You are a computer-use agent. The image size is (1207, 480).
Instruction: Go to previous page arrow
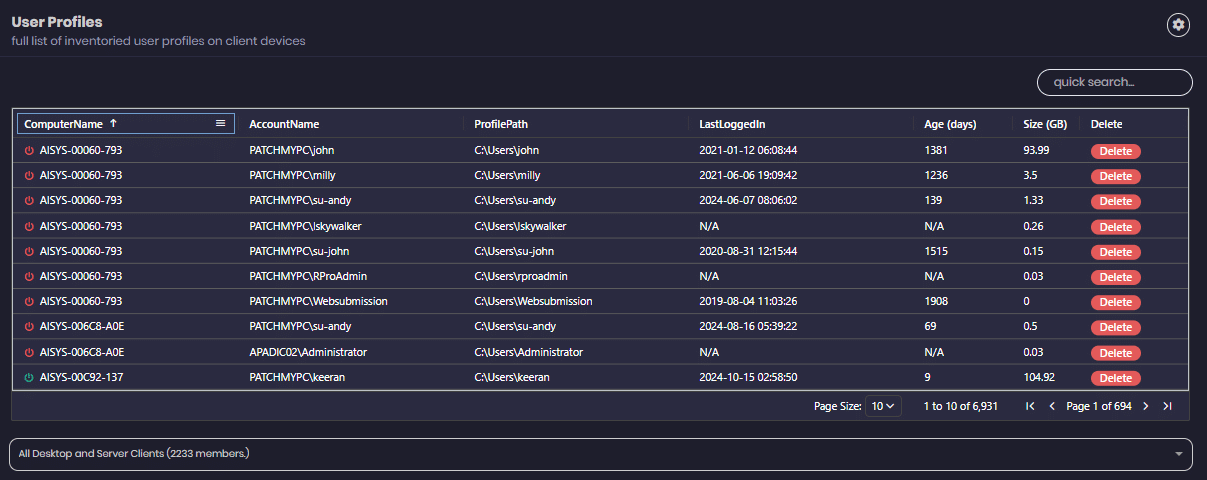tap(1051, 406)
